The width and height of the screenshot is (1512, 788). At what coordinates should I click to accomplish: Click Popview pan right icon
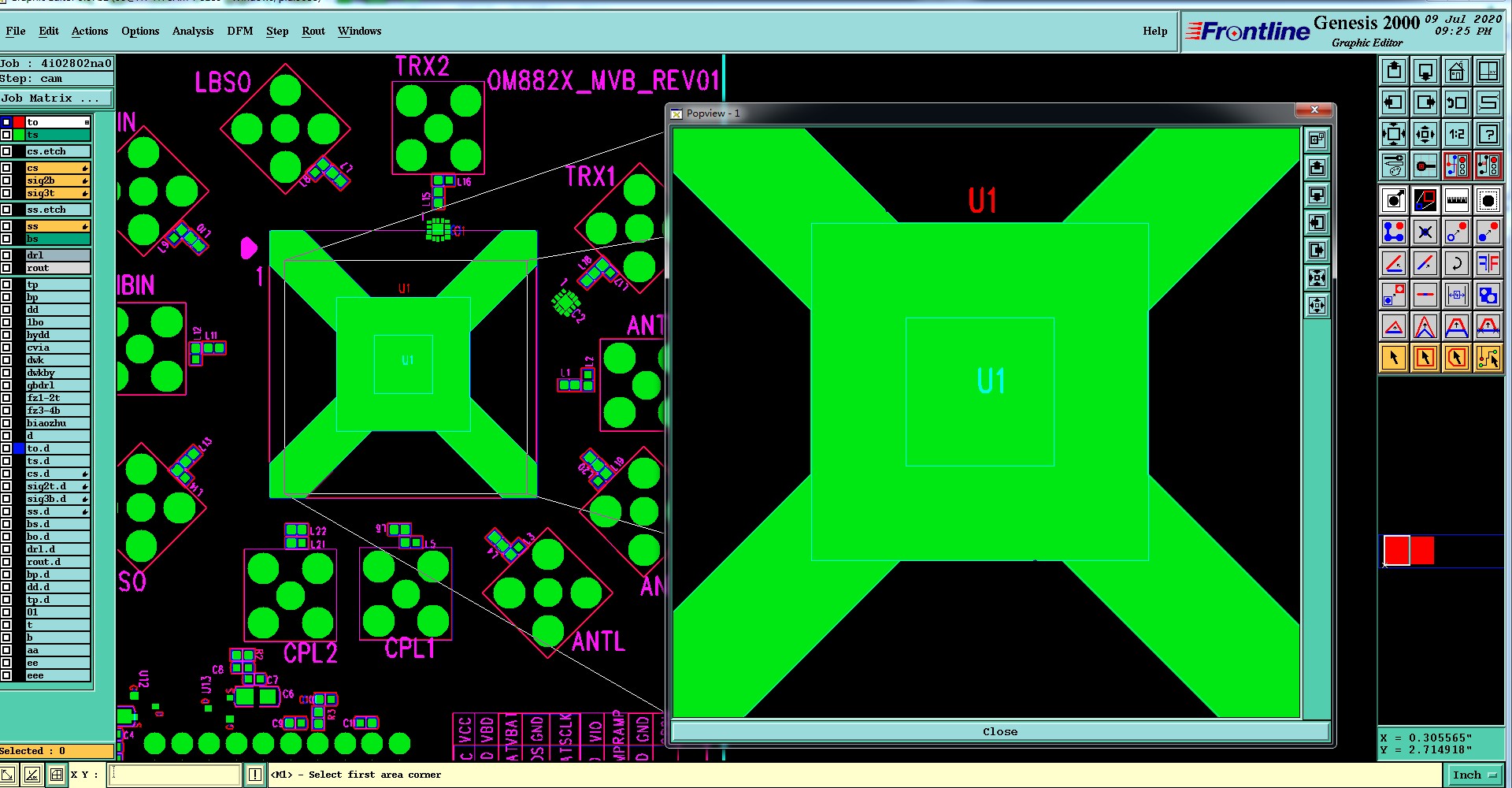pyautogui.click(x=1317, y=250)
